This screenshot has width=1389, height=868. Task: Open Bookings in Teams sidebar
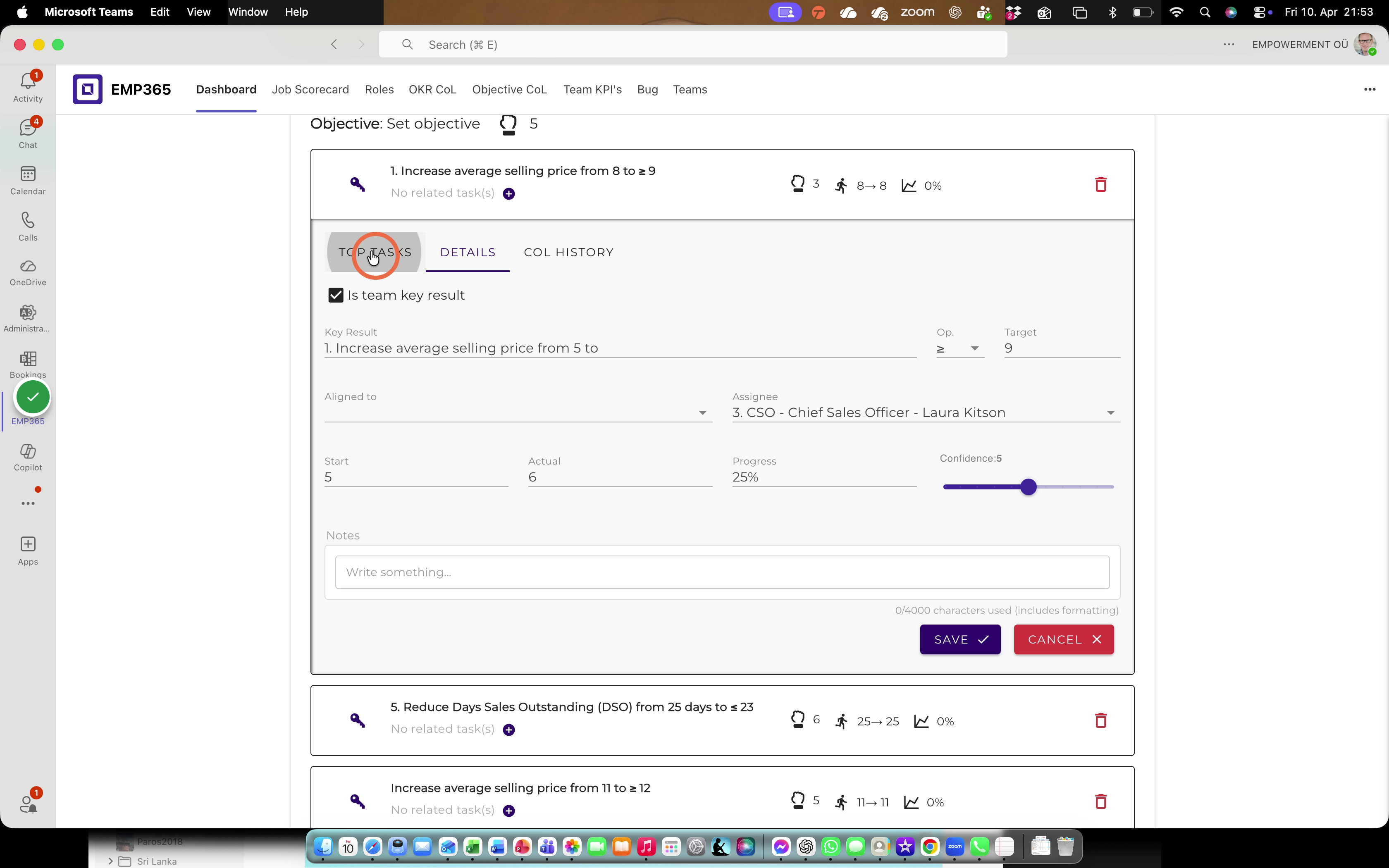click(28, 365)
